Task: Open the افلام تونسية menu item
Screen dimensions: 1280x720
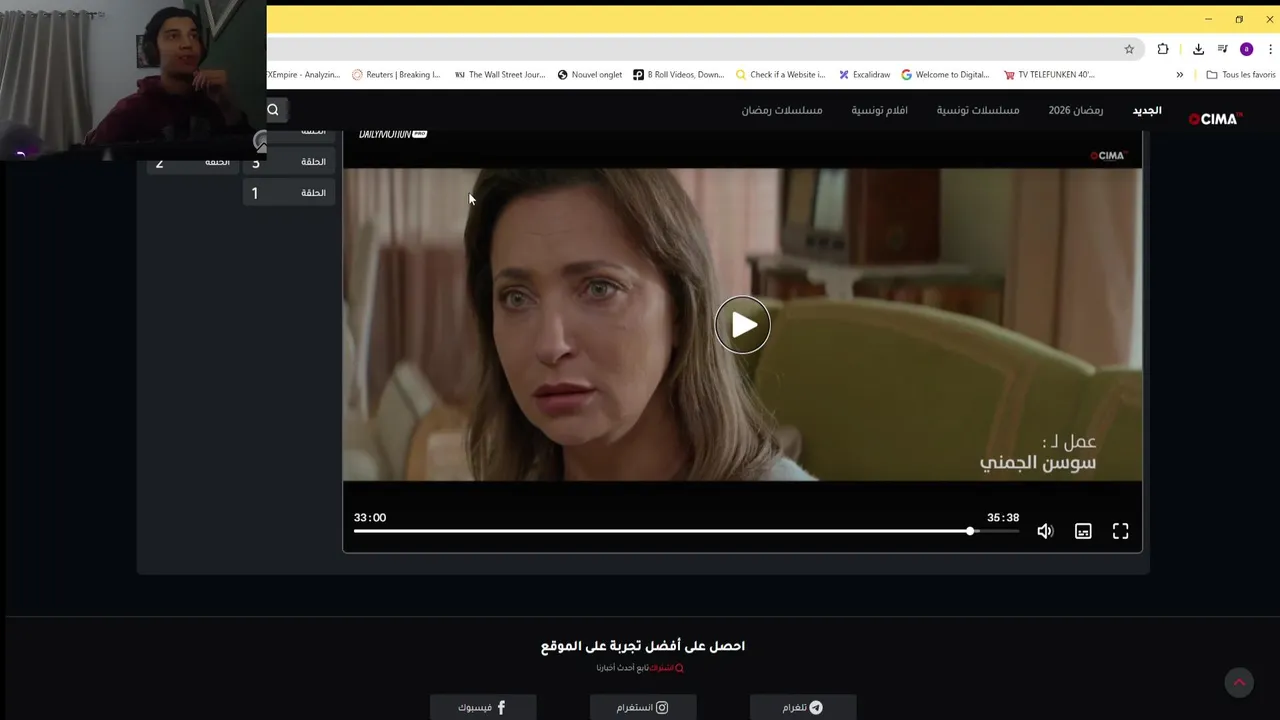Action: click(x=879, y=110)
